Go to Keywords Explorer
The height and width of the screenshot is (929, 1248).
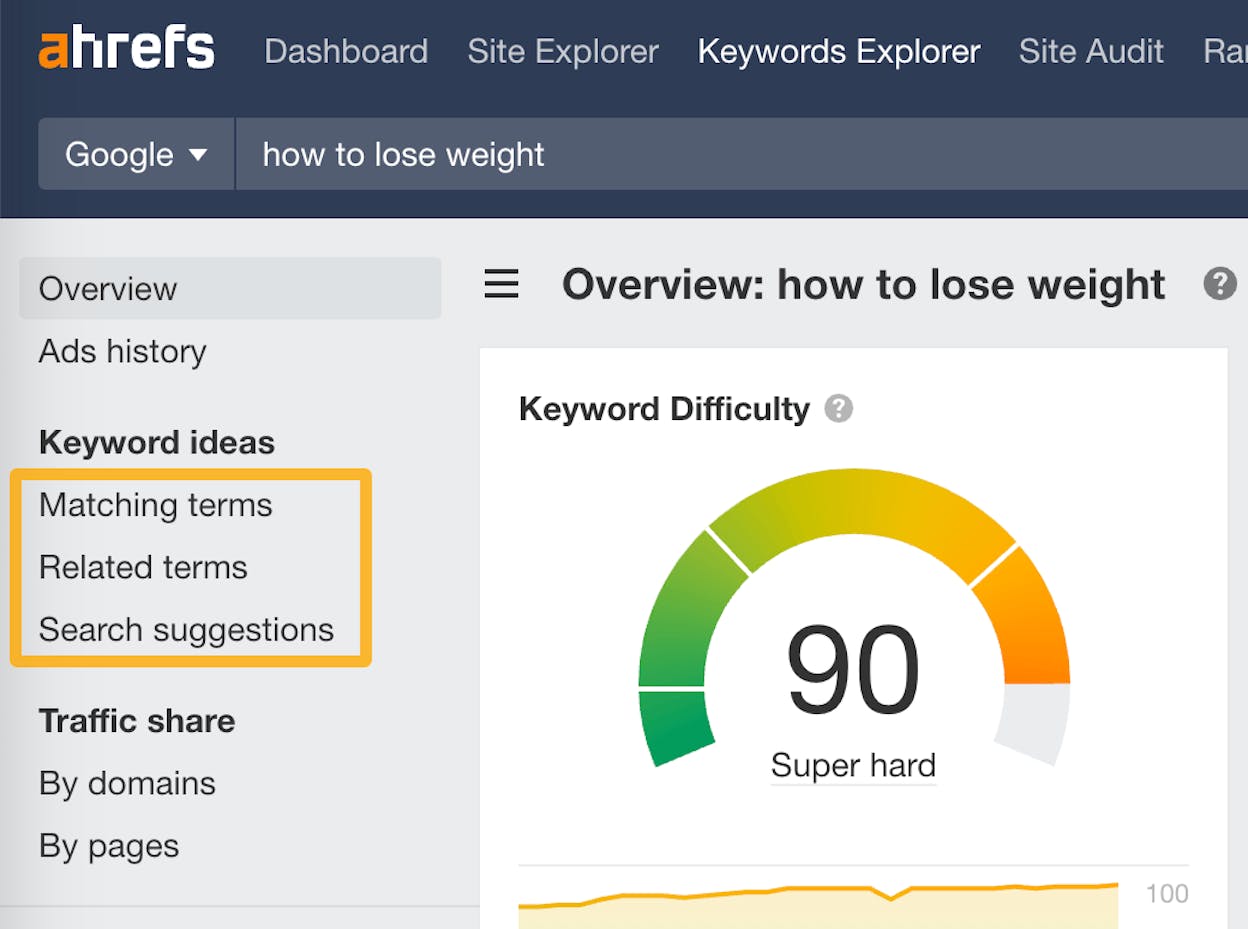[839, 51]
